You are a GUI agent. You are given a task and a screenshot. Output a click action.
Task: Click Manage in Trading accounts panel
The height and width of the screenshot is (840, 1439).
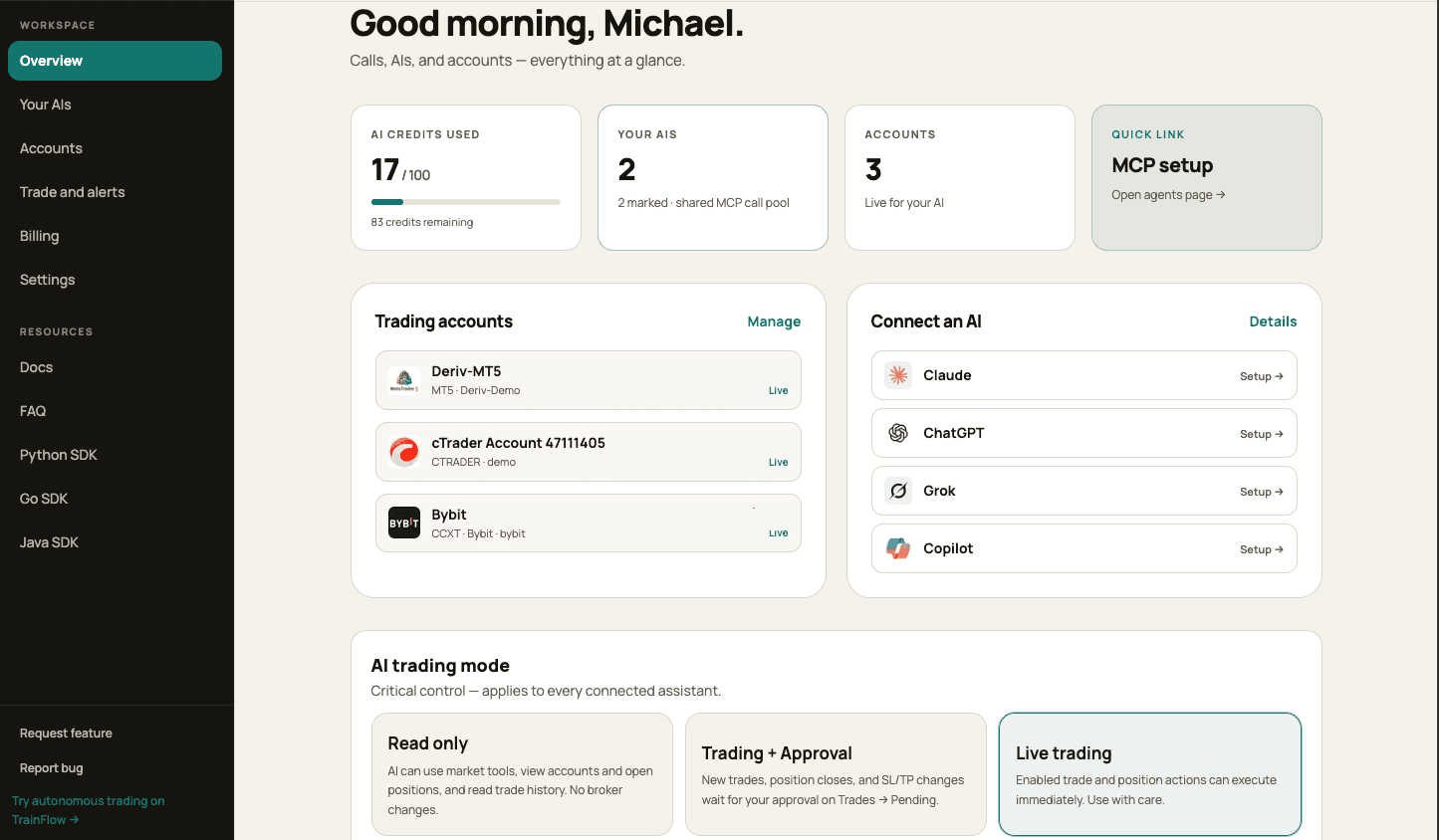[774, 321]
